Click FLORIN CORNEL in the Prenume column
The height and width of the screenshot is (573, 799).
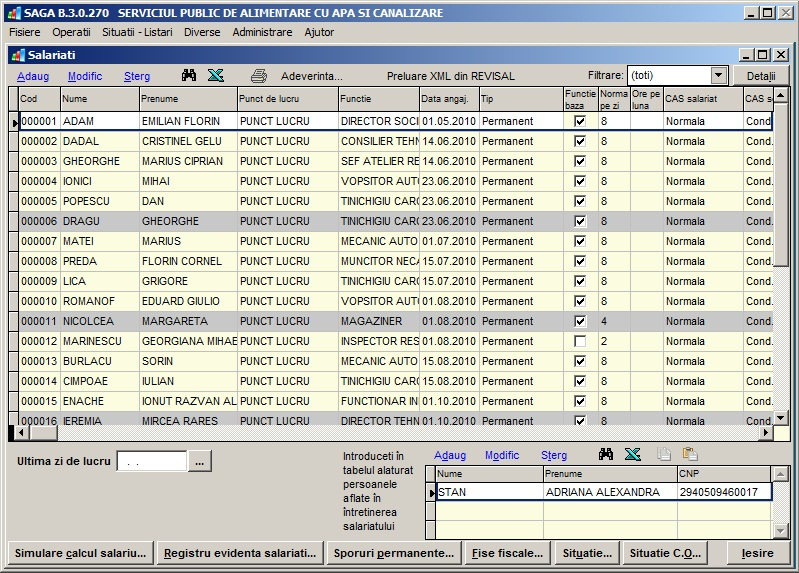[189, 261]
